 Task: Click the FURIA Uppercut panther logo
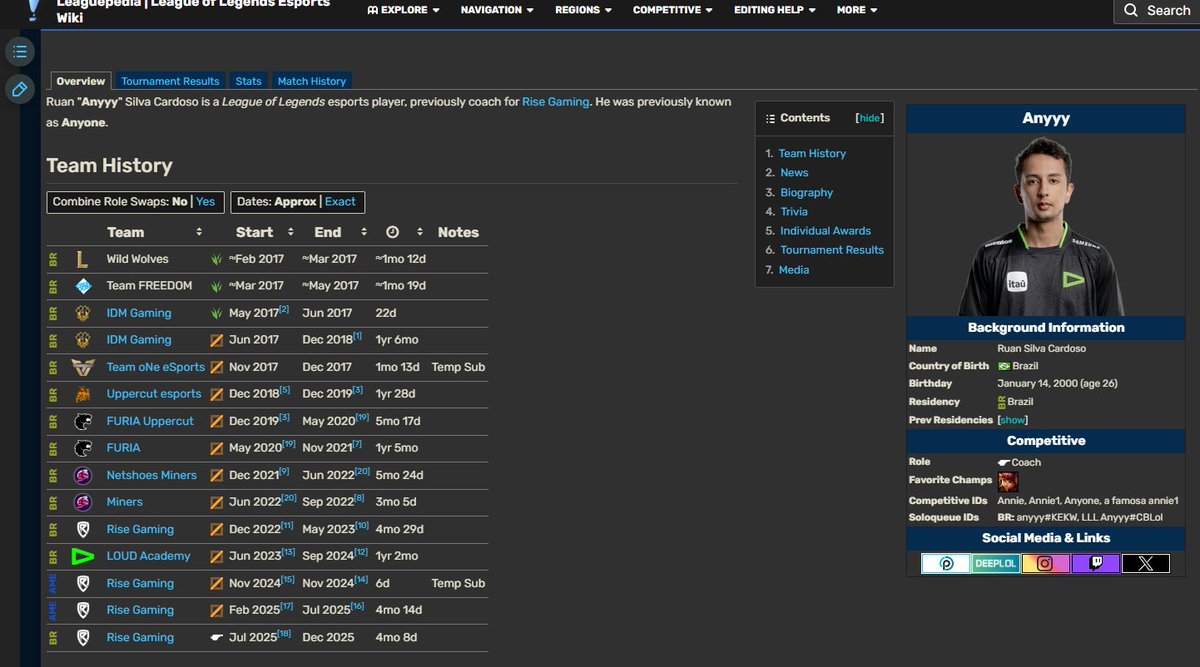[x=83, y=421]
